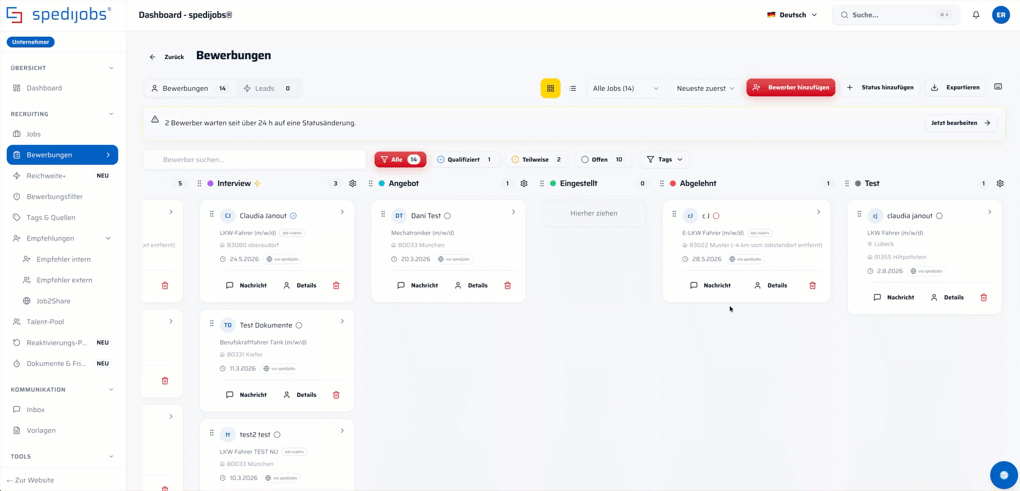Open chat widget bubble
The height and width of the screenshot is (491, 1020).
coord(1003,475)
